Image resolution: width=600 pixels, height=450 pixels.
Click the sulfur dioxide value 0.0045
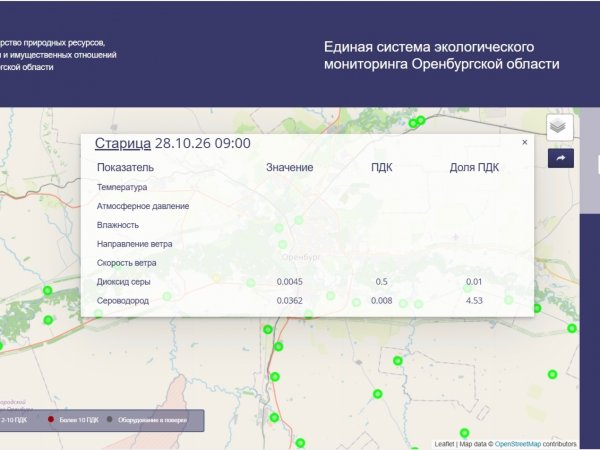[x=290, y=282]
